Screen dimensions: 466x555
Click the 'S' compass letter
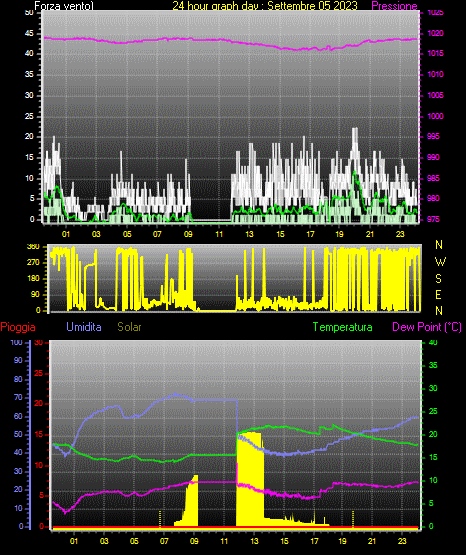438,279
